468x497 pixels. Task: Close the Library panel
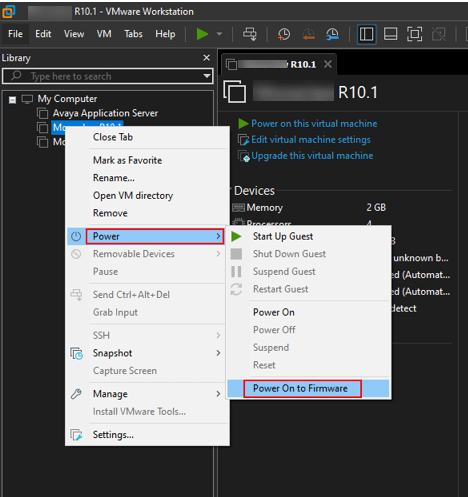pos(207,58)
